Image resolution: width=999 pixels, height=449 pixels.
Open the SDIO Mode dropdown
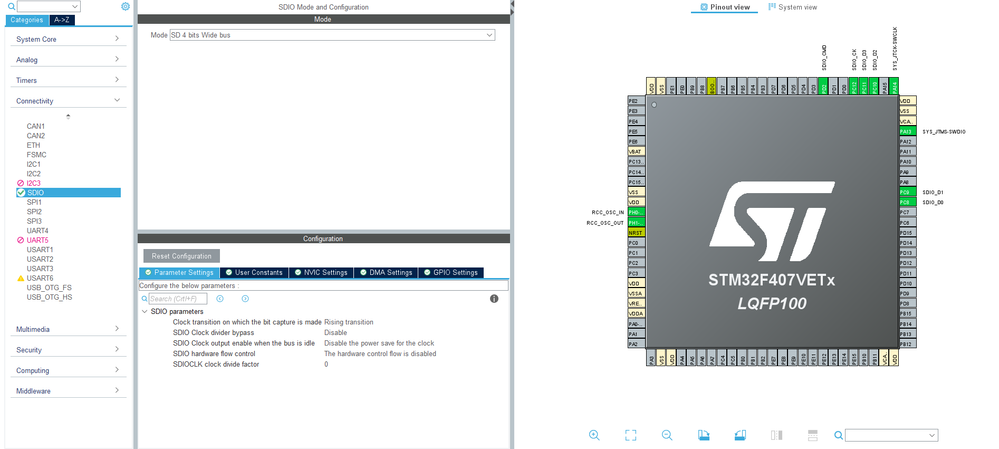point(332,35)
